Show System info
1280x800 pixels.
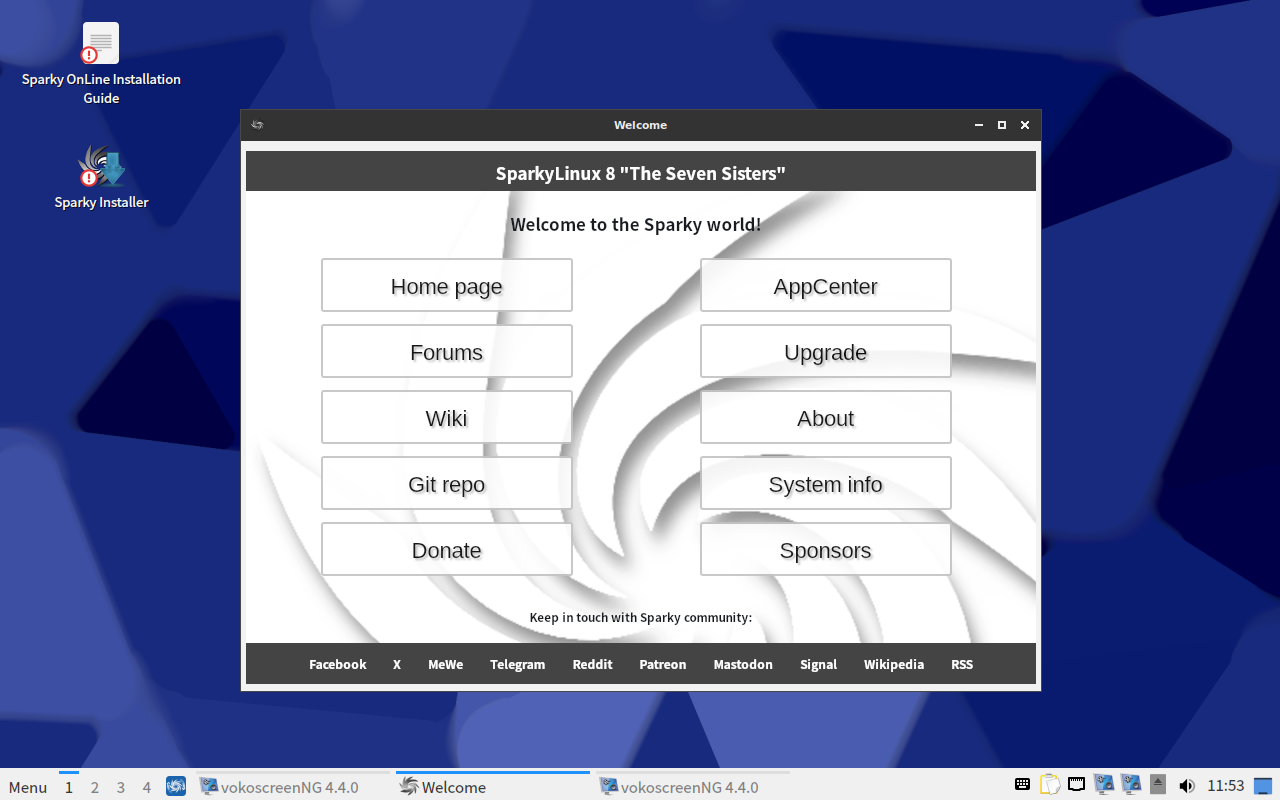(826, 484)
